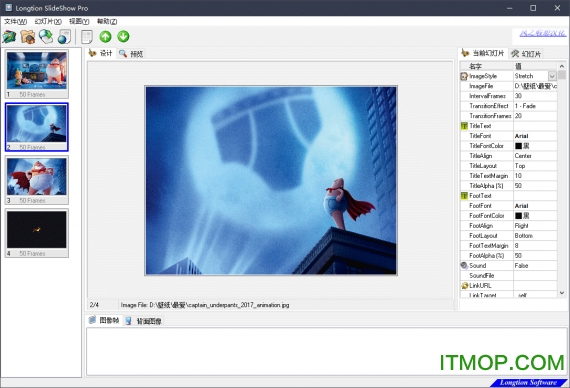Select slide 1 thumbnail

coord(37,74)
